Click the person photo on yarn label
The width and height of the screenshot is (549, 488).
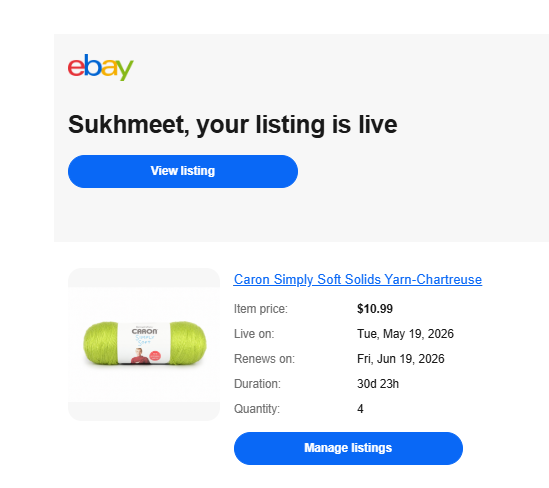pyautogui.click(x=140, y=356)
